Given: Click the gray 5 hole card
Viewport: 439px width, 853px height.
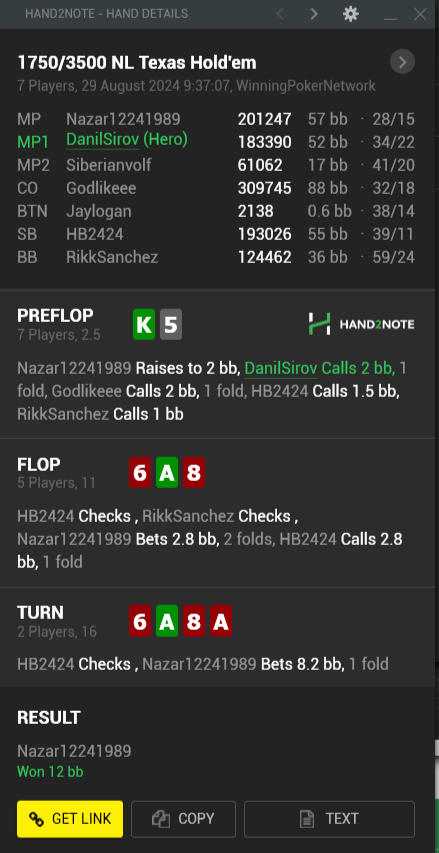Looking at the screenshot, I should pos(171,325).
